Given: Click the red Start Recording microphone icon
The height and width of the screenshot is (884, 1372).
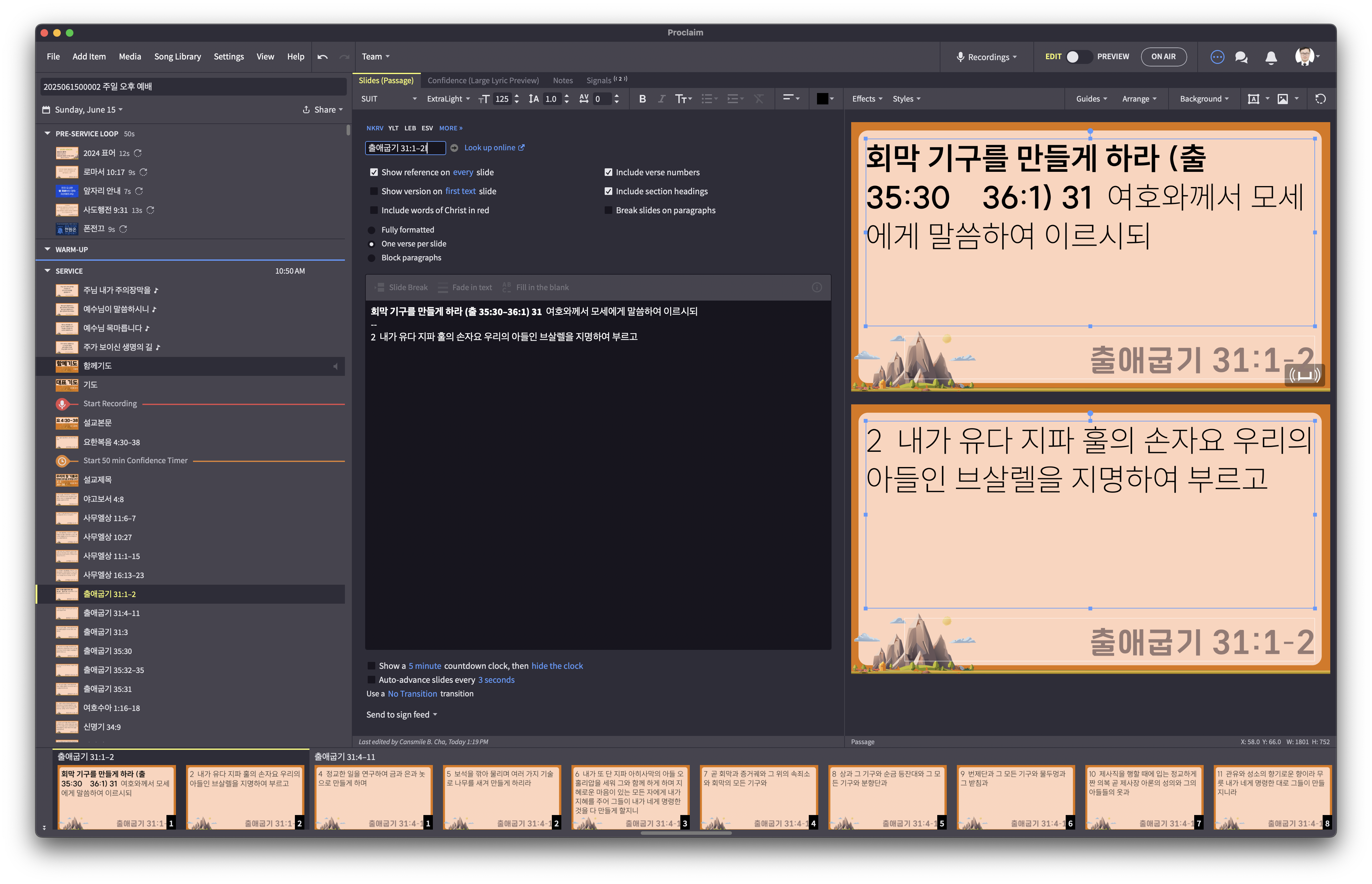Looking at the screenshot, I should click(x=62, y=404).
